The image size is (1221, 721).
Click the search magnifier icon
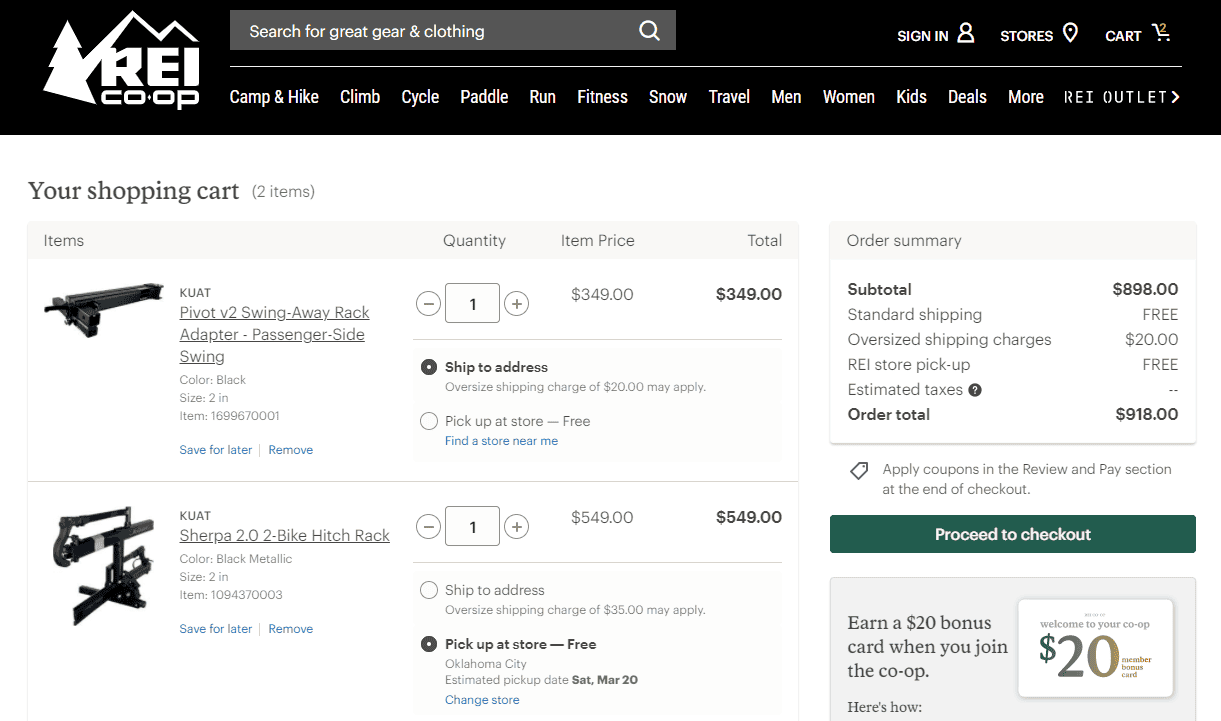tap(650, 31)
